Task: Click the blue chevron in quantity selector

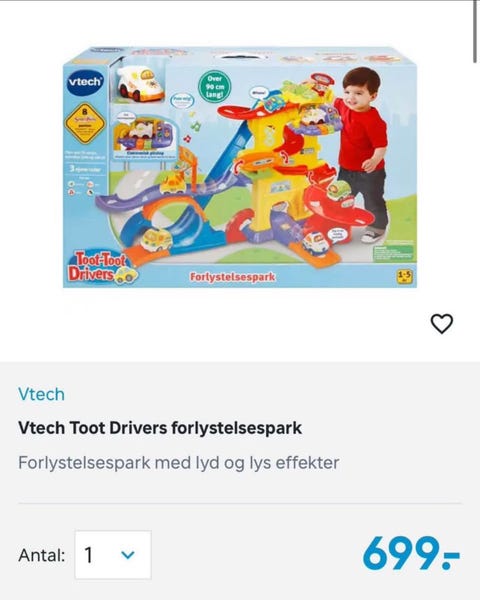Action: coord(127,554)
